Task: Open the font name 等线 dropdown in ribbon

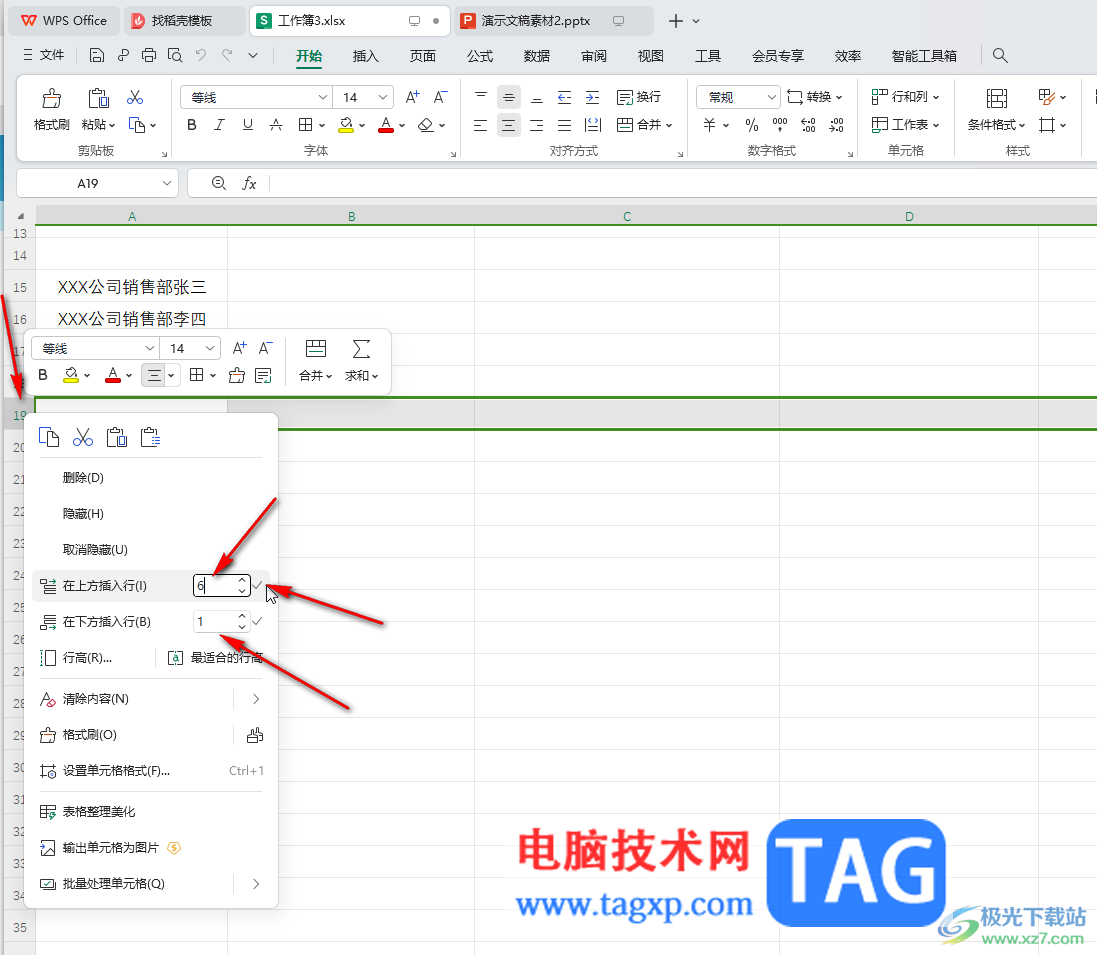Action: [x=323, y=97]
